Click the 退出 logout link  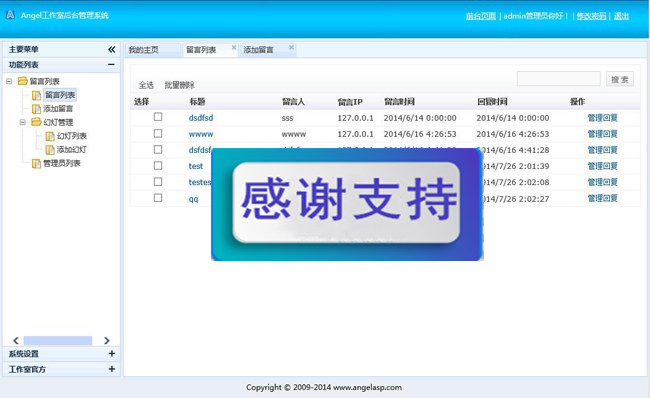[621, 16]
